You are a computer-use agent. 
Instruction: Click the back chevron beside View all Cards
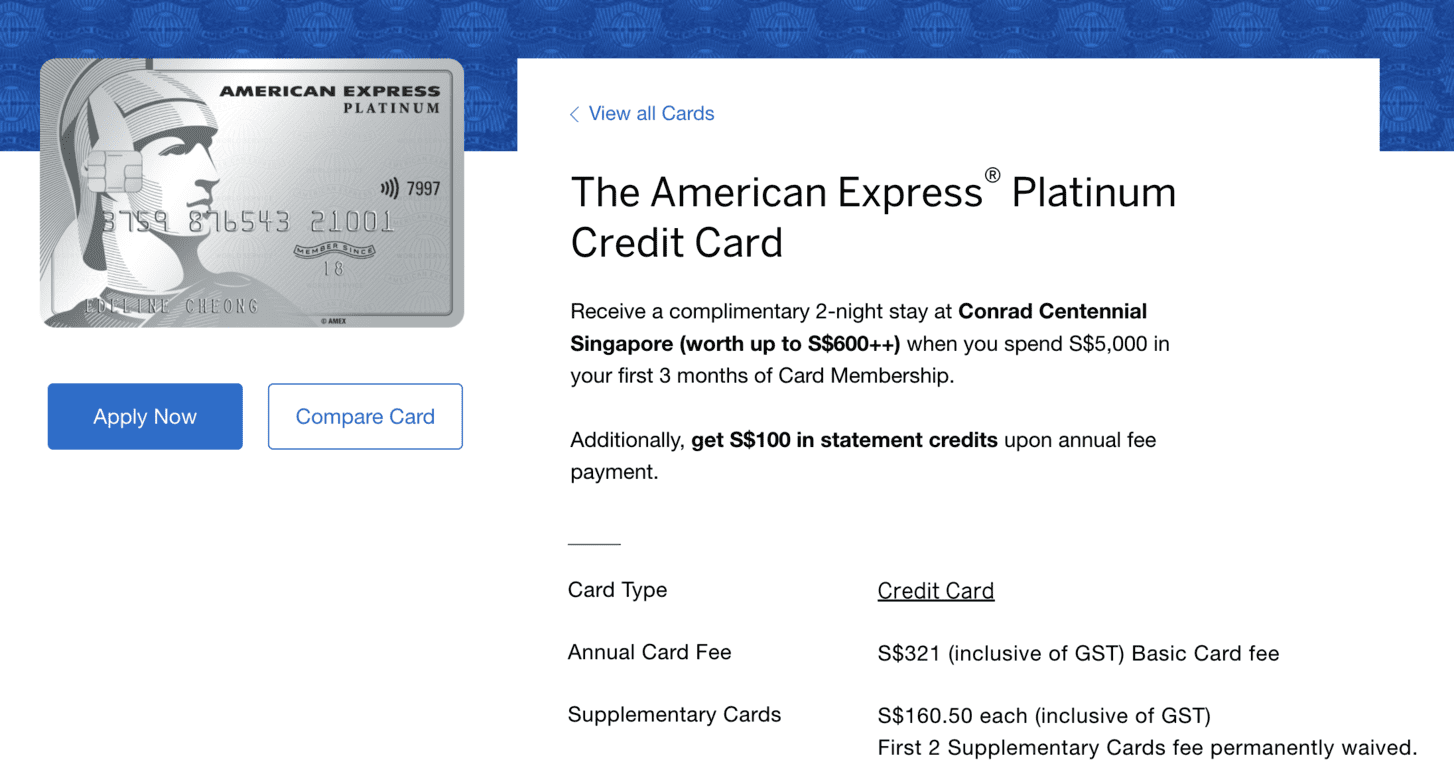point(574,114)
